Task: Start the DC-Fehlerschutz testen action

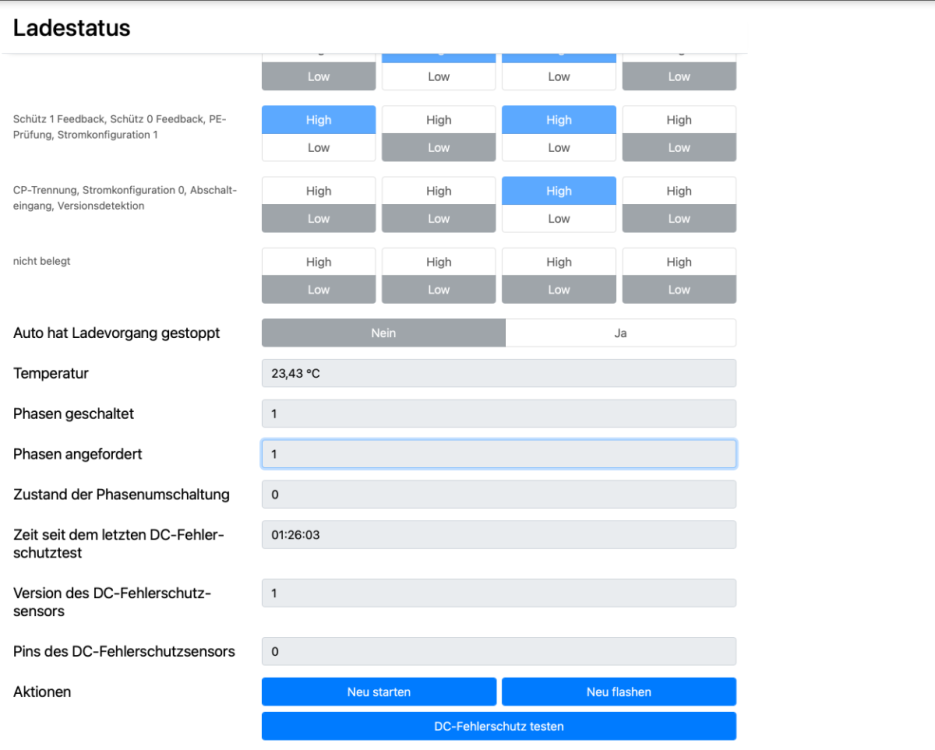Action: (498, 726)
